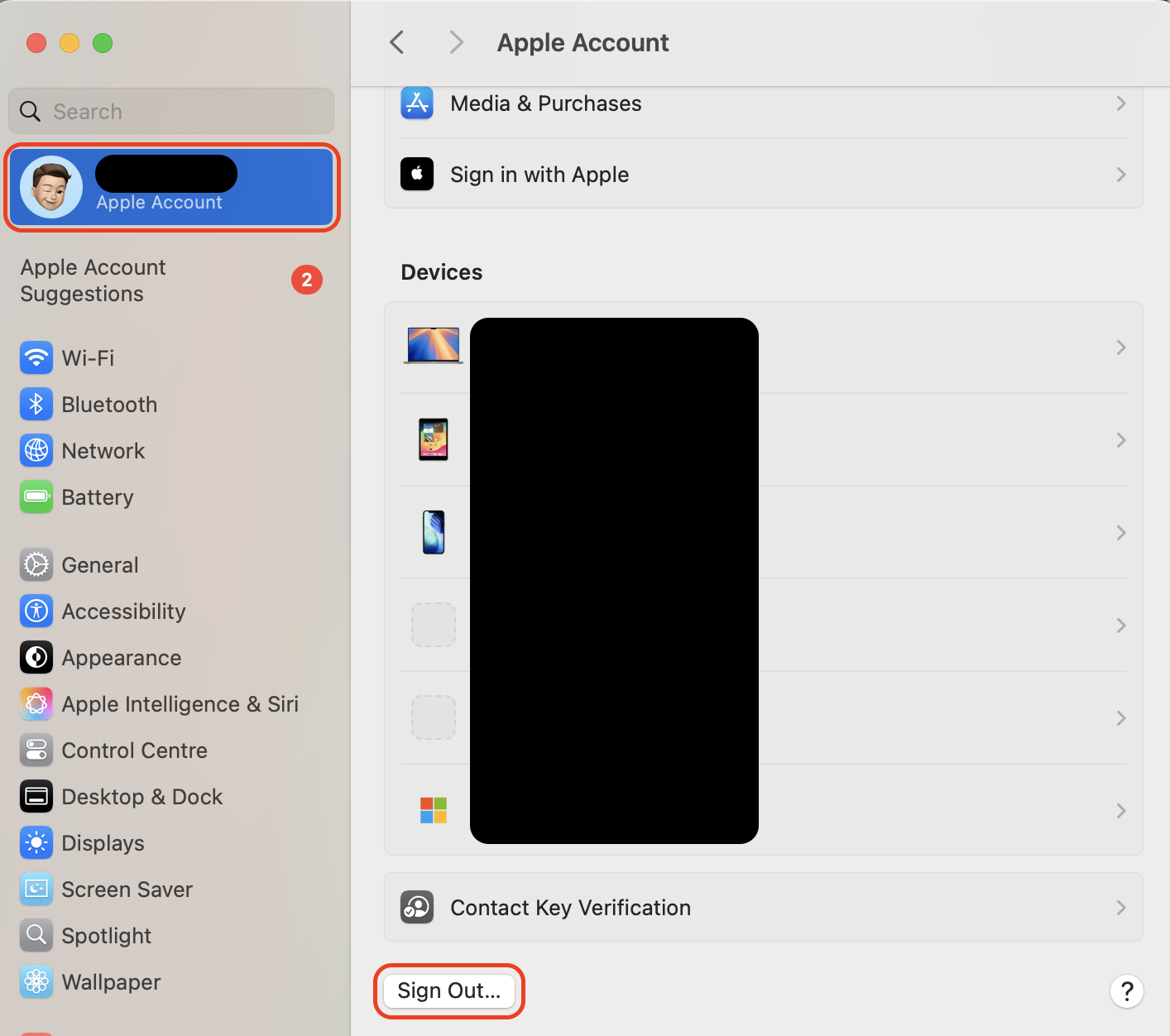Click the Media & Purchases label
This screenshot has height=1036, width=1170.
pyautogui.click(x=546, y=103)
